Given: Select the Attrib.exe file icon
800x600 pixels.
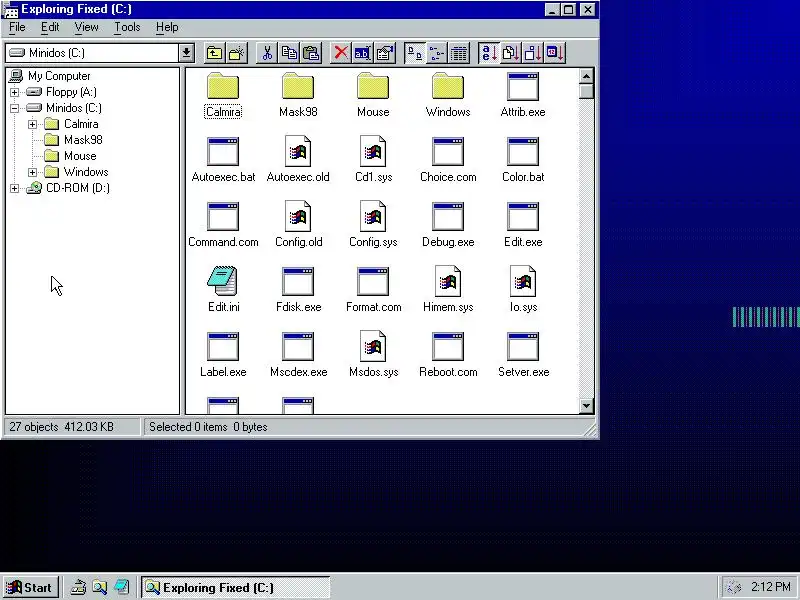Looking at the screenshot, I should click(x=523, y=86).
